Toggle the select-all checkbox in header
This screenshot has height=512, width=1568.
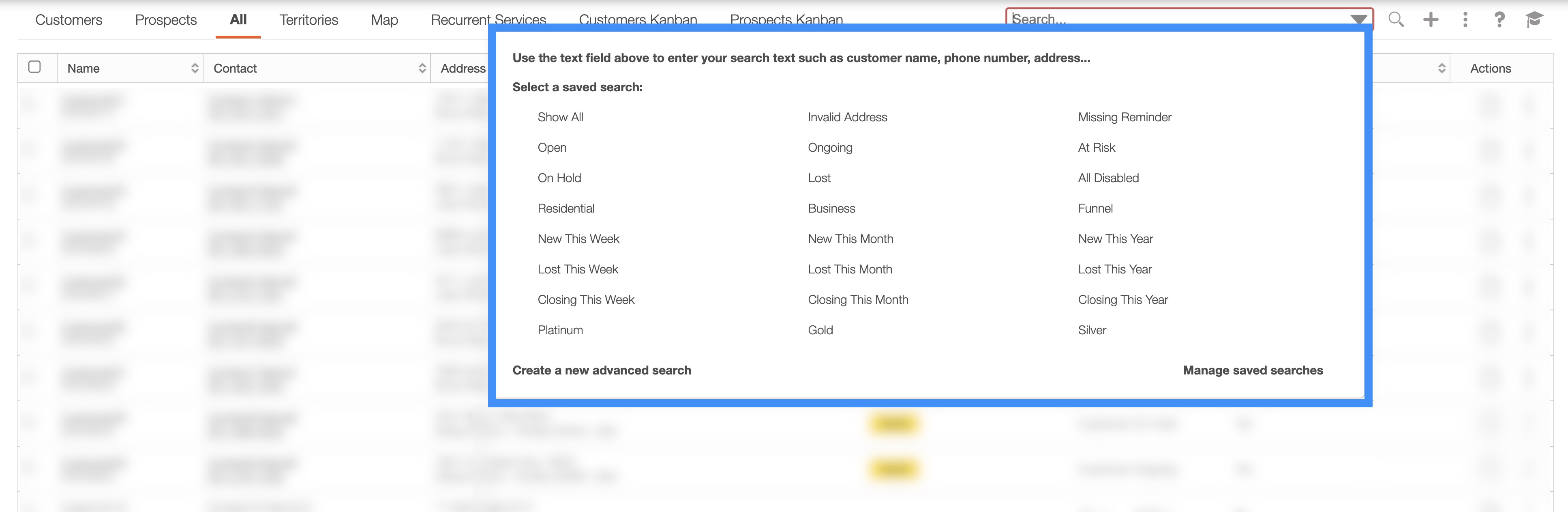[35, 67]
